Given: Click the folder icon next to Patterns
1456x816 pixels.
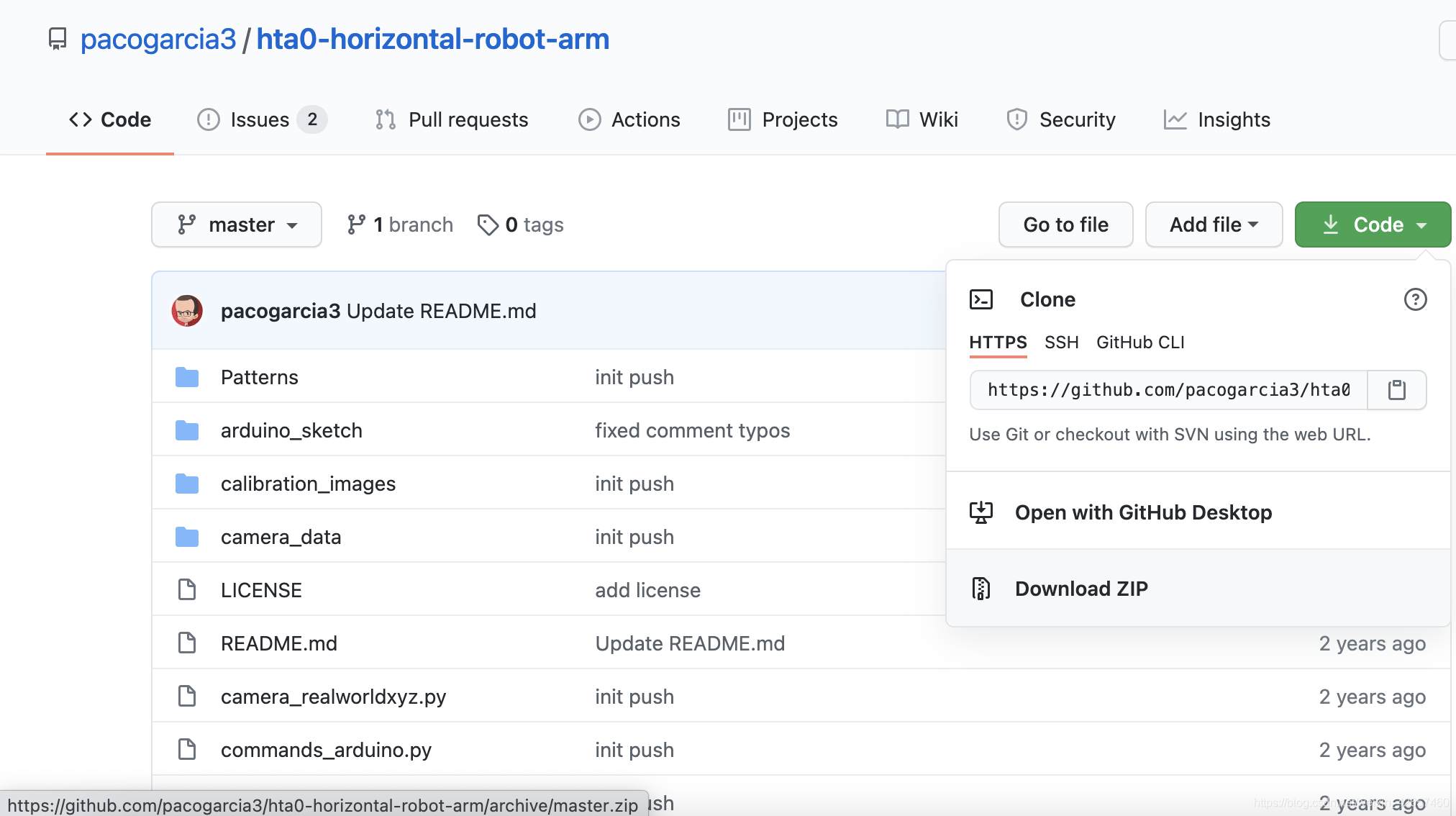Looking at the screenshot, I should (x=187, y=377).
